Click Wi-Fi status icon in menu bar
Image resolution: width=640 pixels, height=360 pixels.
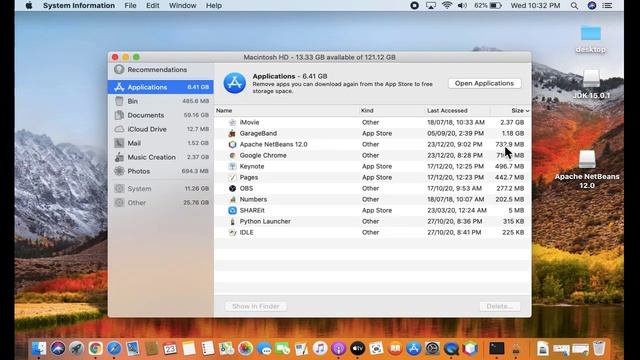[447, 6]
